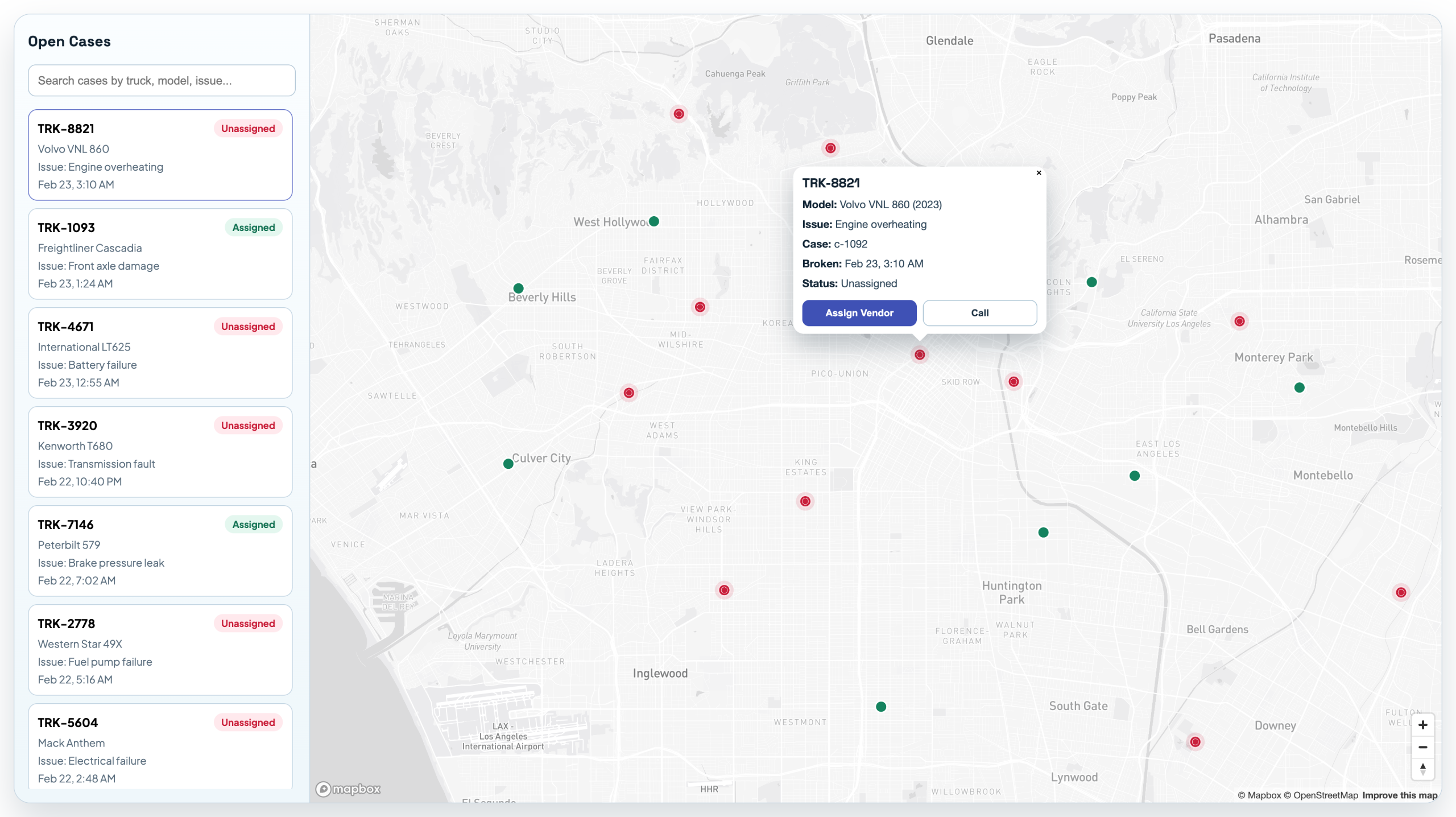Click green marker above Beverly Hills label
Image resolution: width=1456 pixels, height=817 pixels.
[518, 288]
